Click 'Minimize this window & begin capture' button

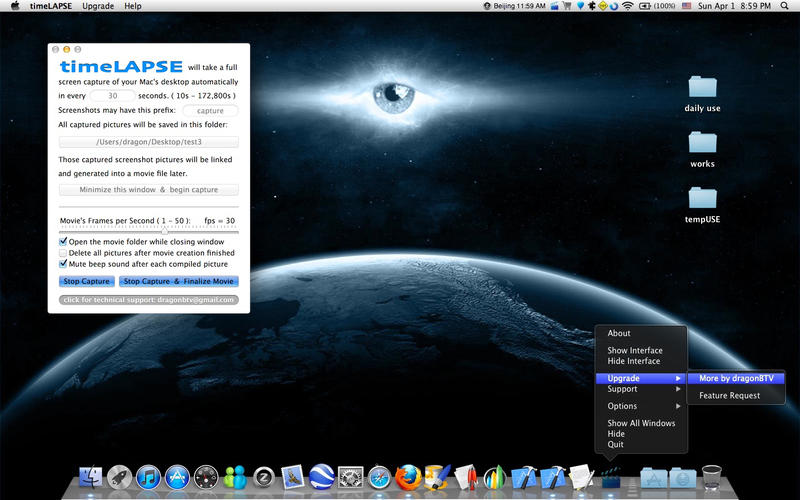pyautogui.click(x=148, y=190)
